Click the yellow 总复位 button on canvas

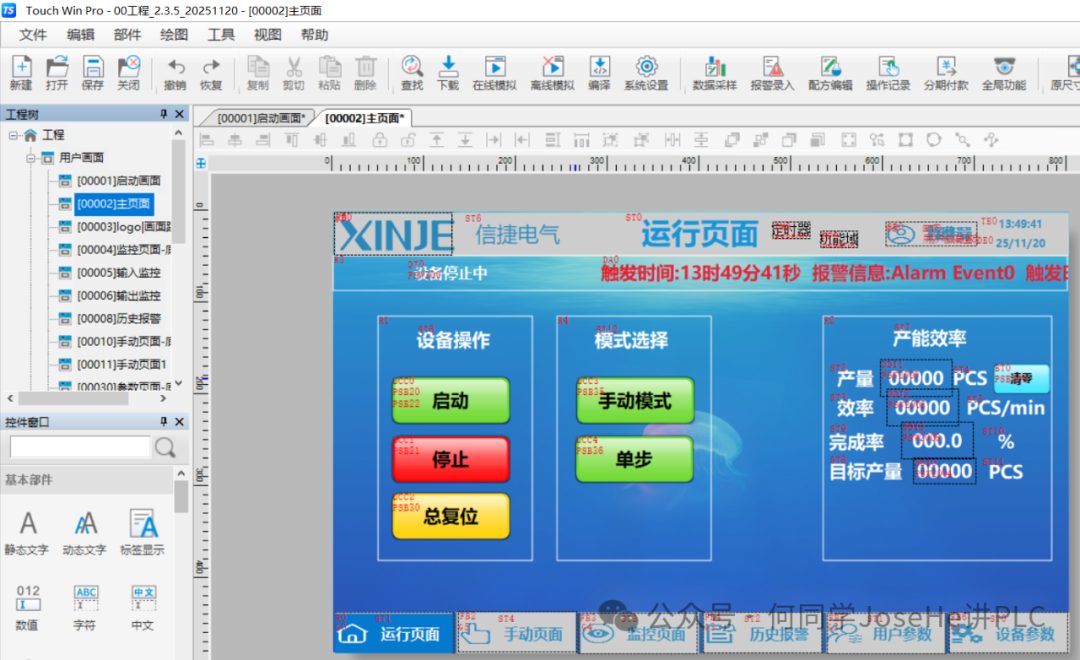[x=450, y=516]
